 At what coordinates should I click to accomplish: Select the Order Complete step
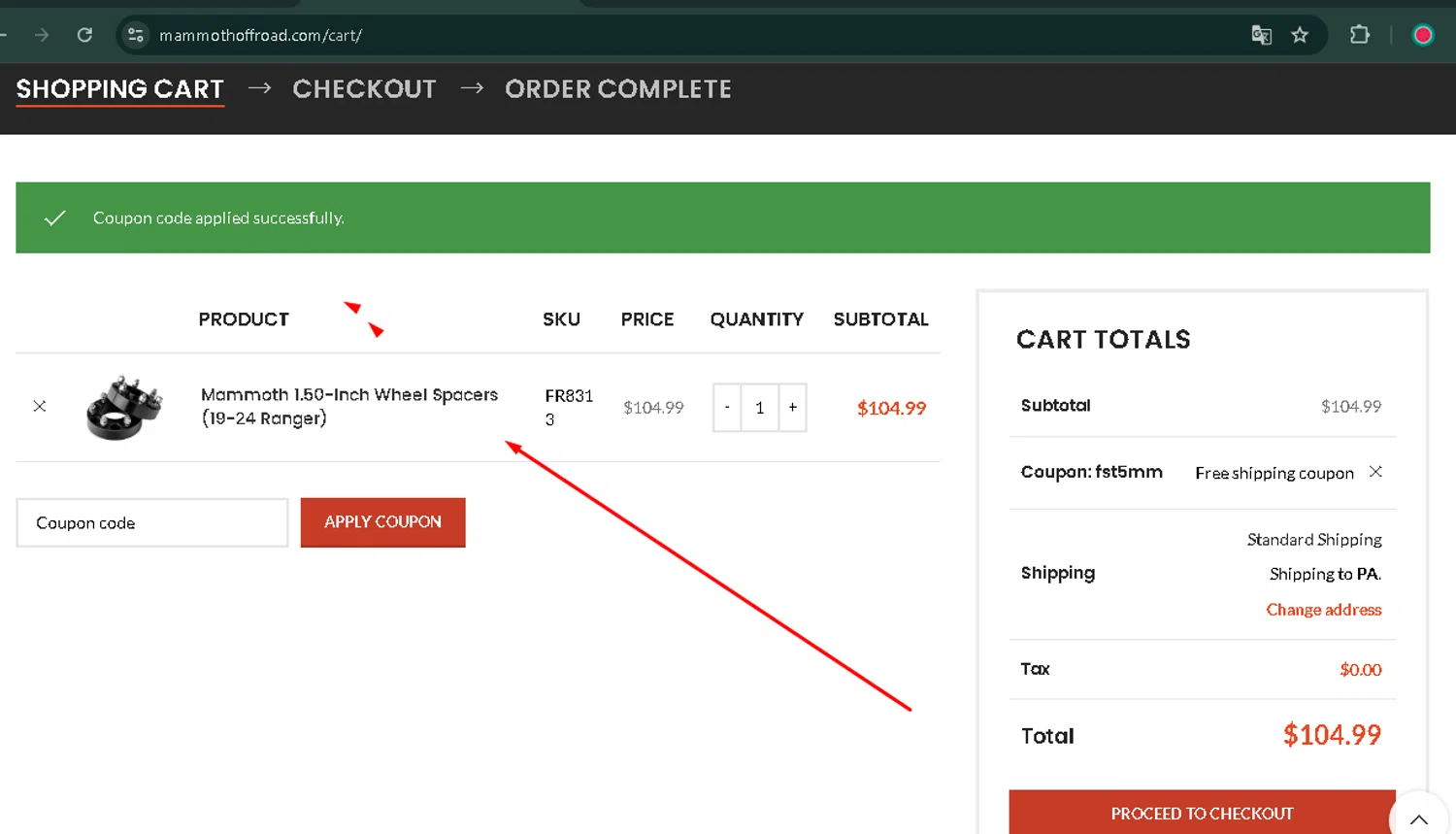tap(618, 89)
